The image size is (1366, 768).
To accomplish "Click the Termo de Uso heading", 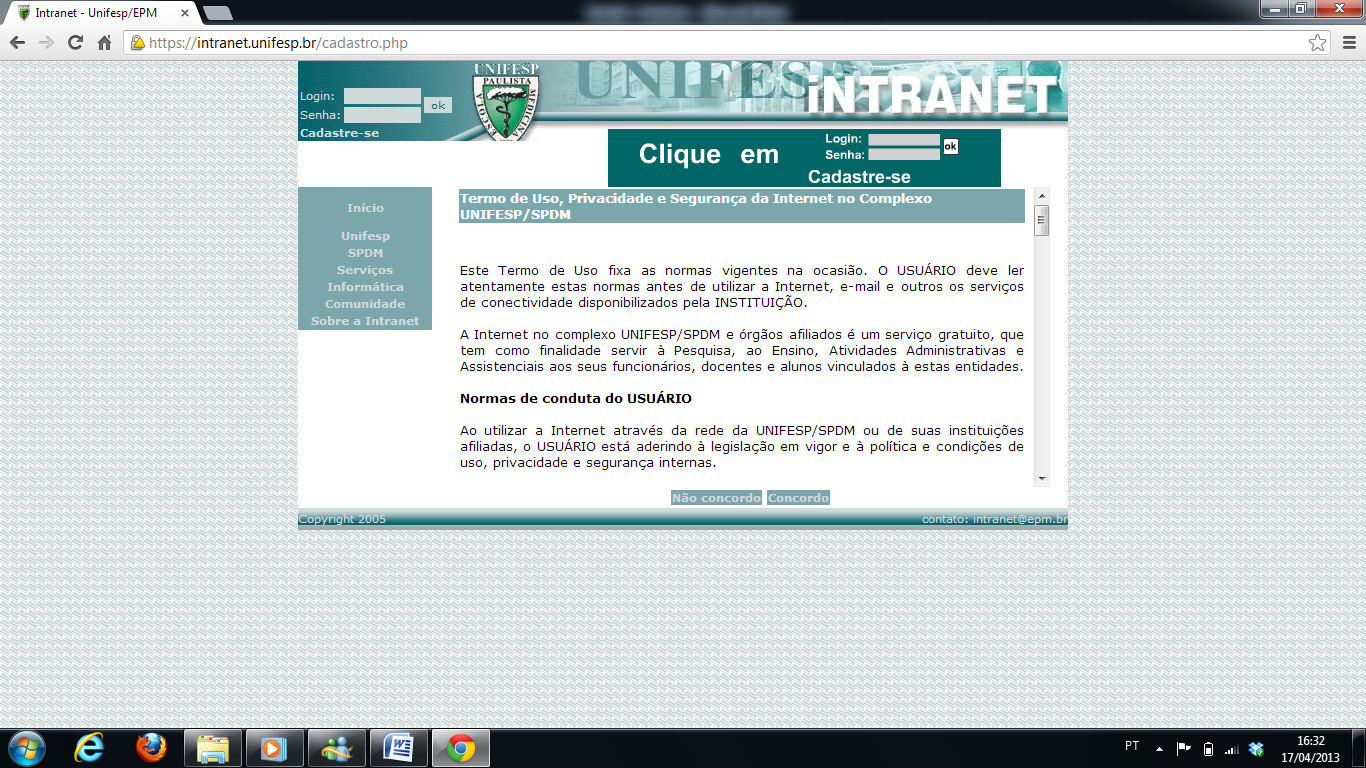I will 742,206.
